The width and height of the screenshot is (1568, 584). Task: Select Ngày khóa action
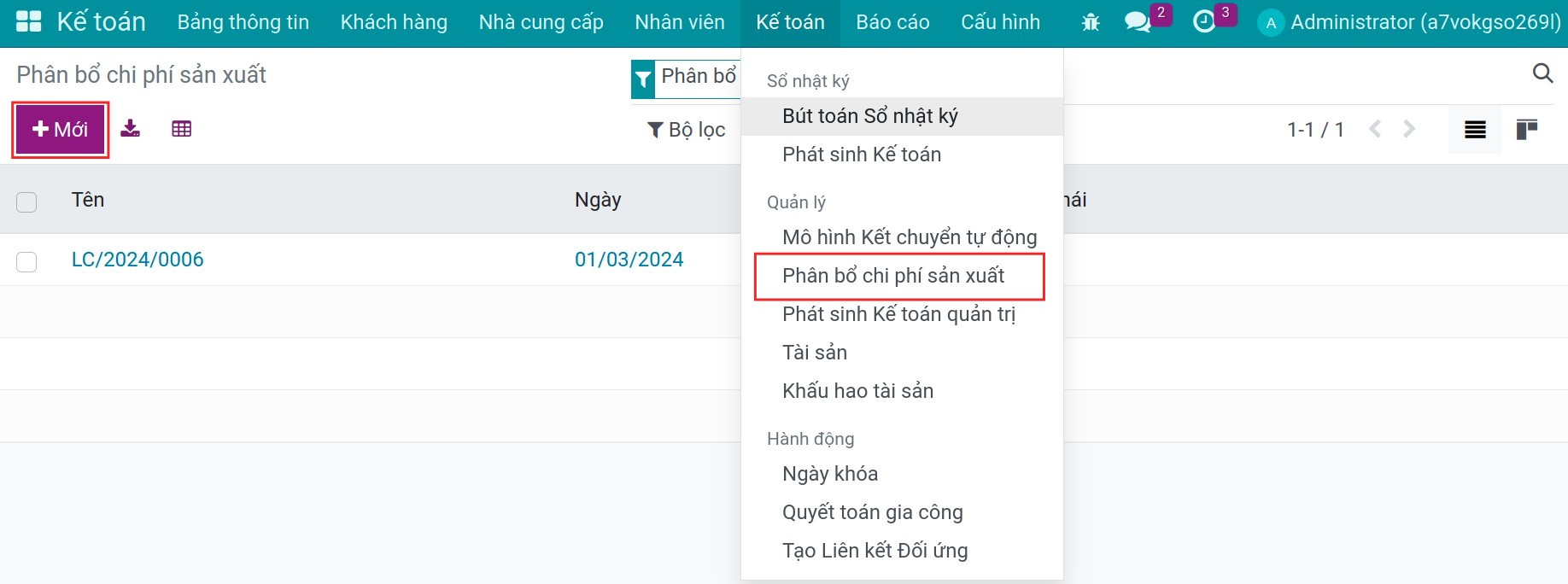(x=902, y=474)
